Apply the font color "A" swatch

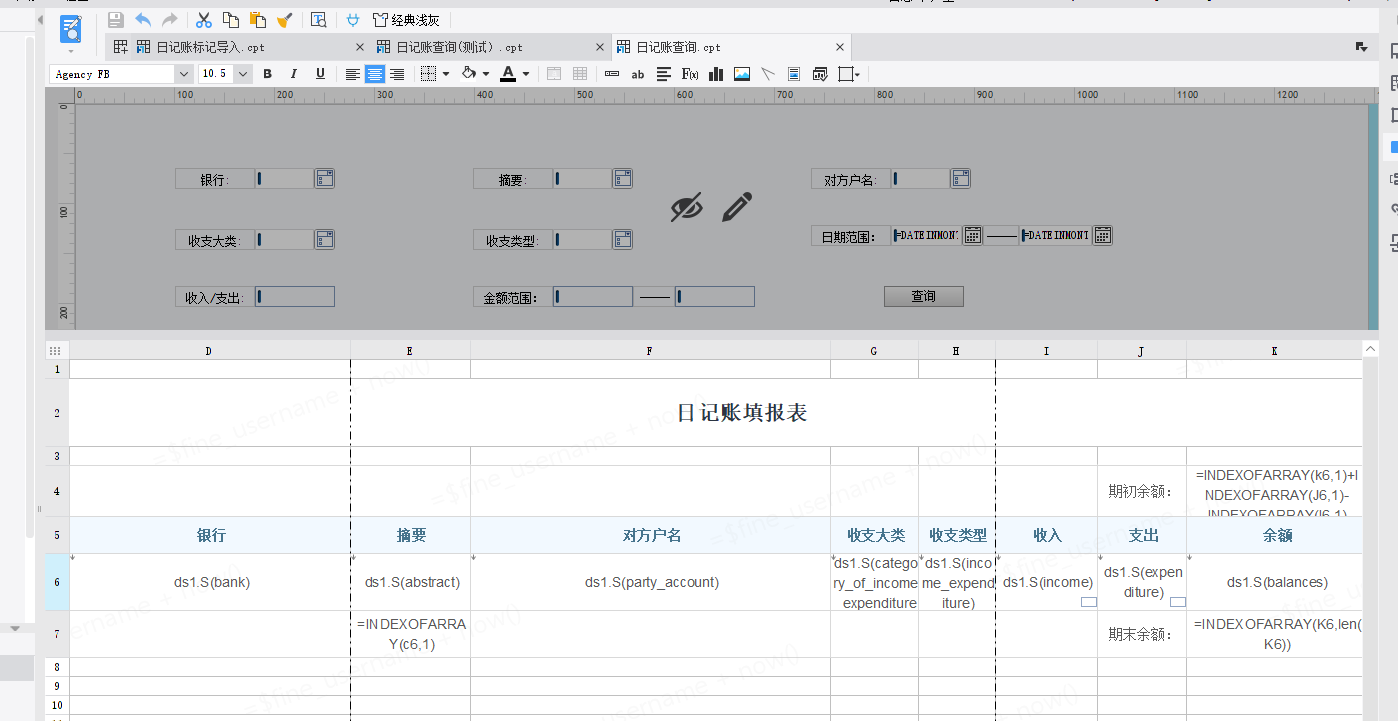point(508,74)
